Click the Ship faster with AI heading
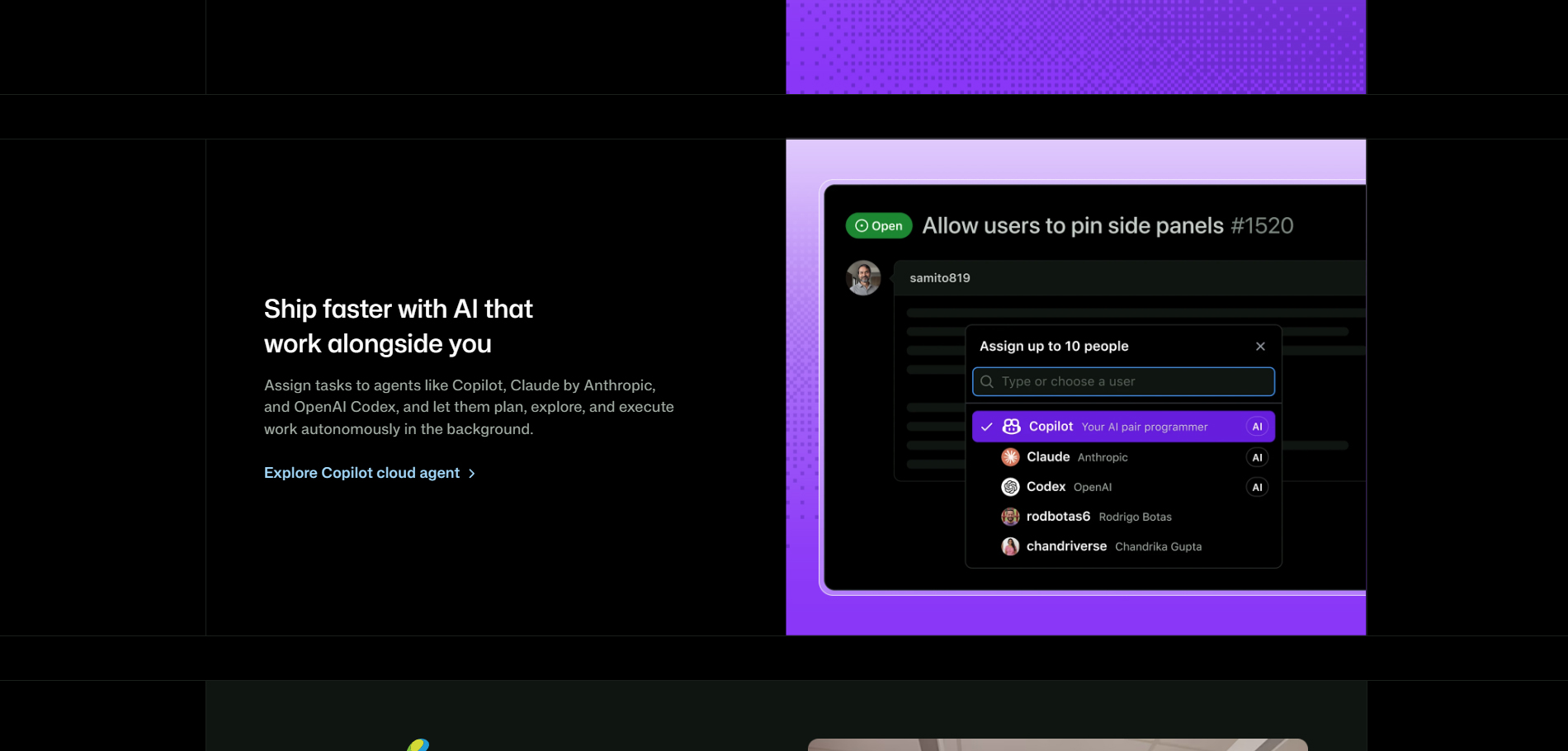Image resolution: width=1568 pixels, height=751 pixels. tap(399, 326)
